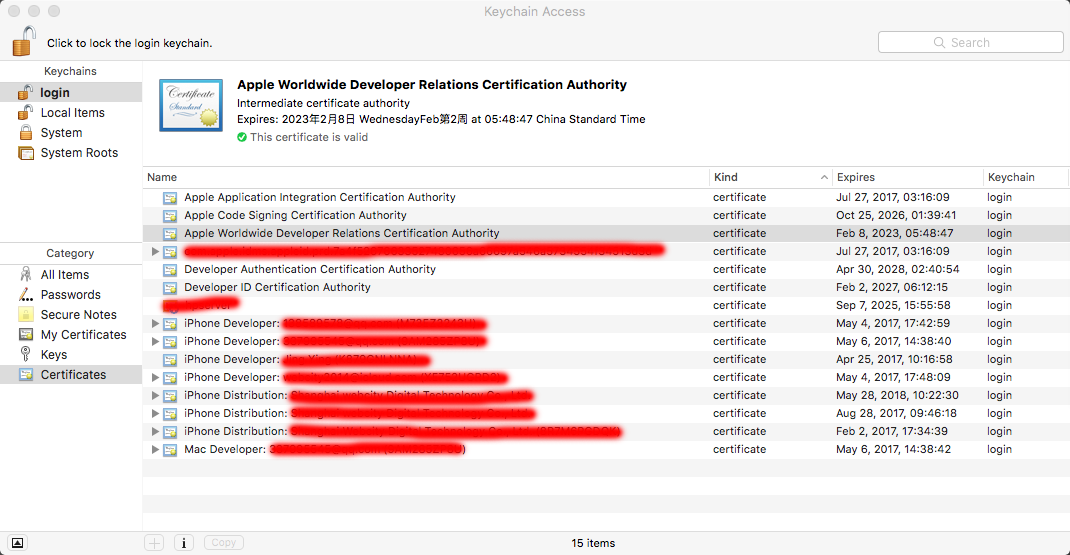Select Developer Authentication Certification Authority row
Screen dimensions: 1070x555
[606, 270]
